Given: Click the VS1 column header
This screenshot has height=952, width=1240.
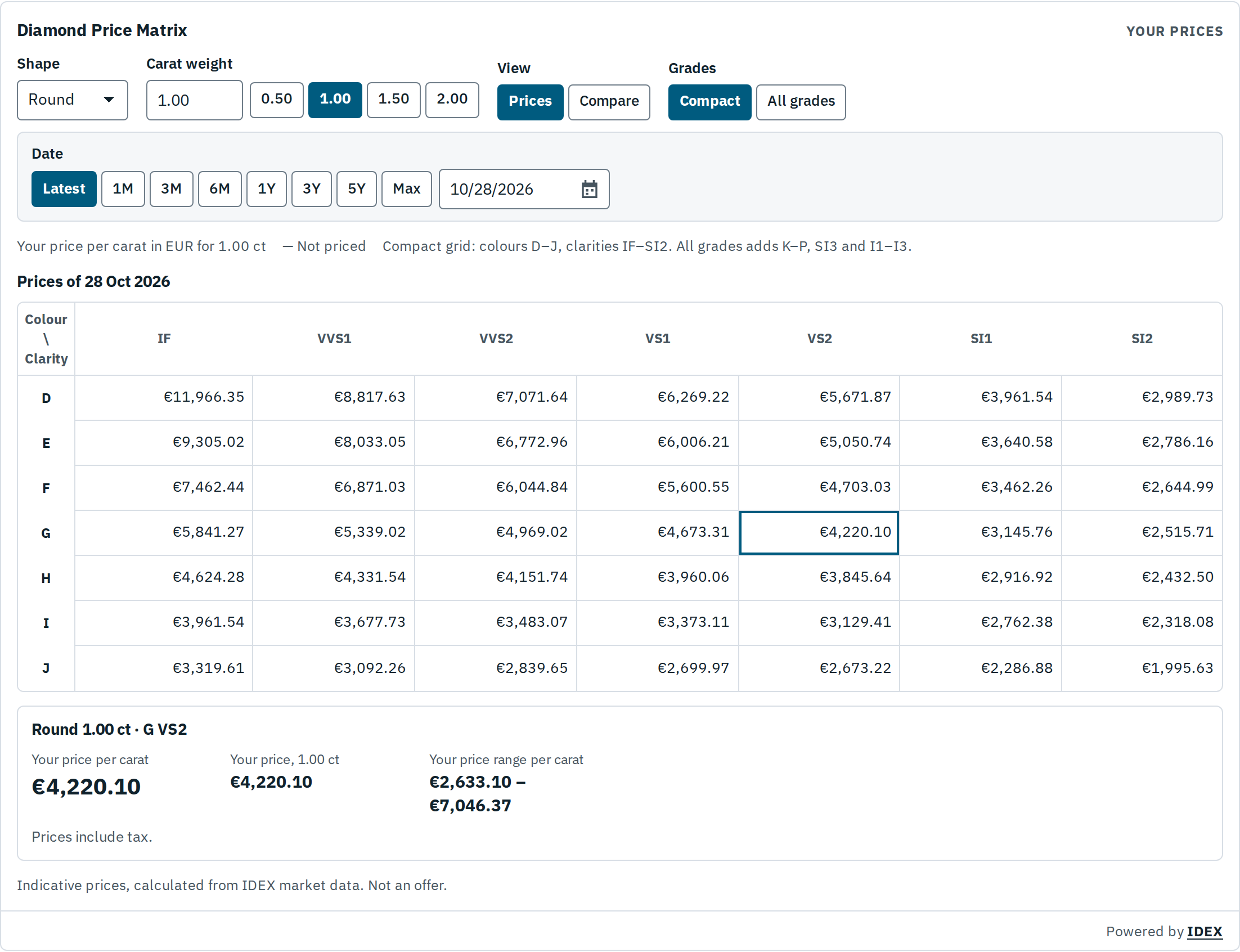Looking at the screenshot, I should click(658, 338).
